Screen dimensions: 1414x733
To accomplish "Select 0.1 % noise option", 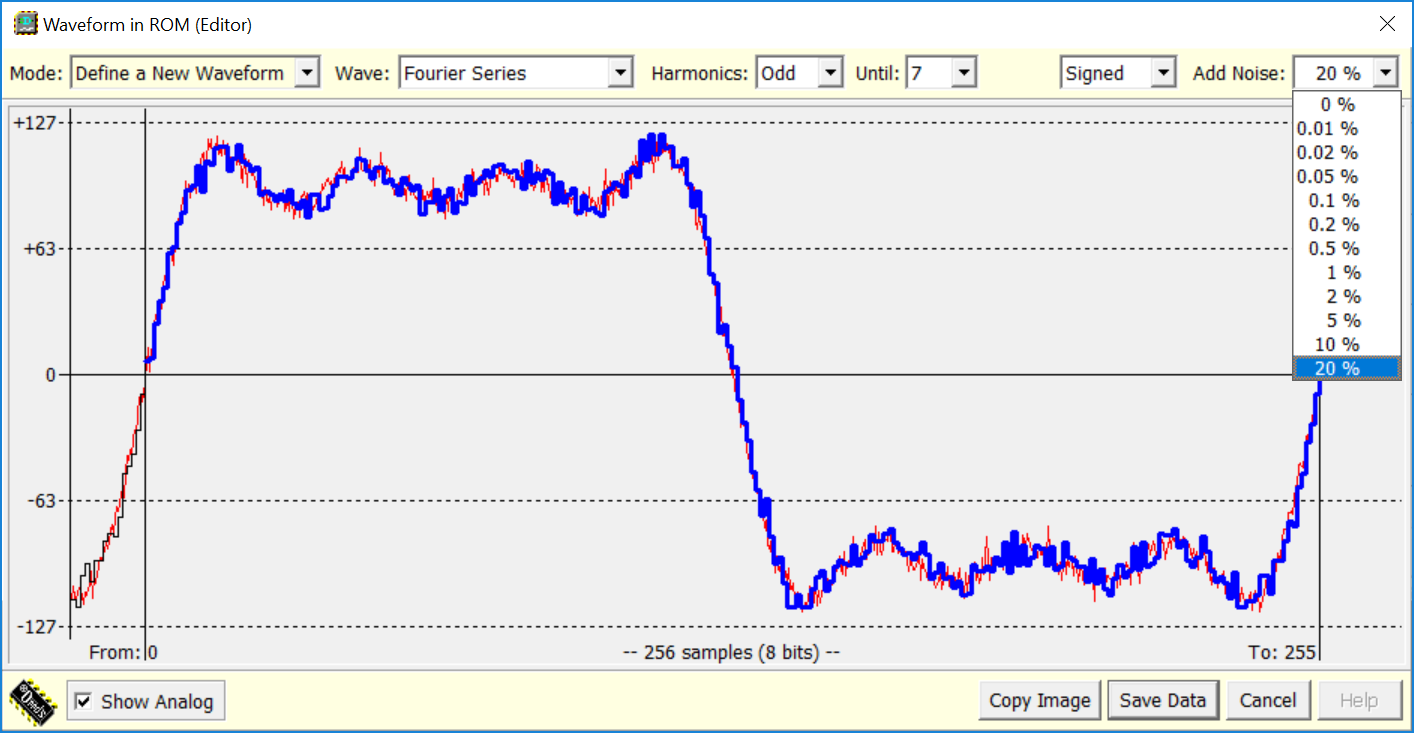I will point(1346,200).
